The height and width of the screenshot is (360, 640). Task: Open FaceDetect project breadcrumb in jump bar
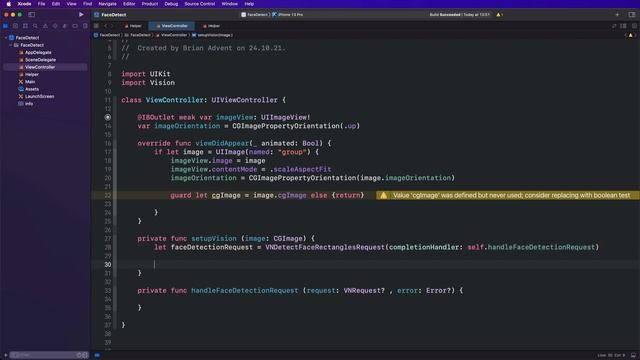click(107, 35)
